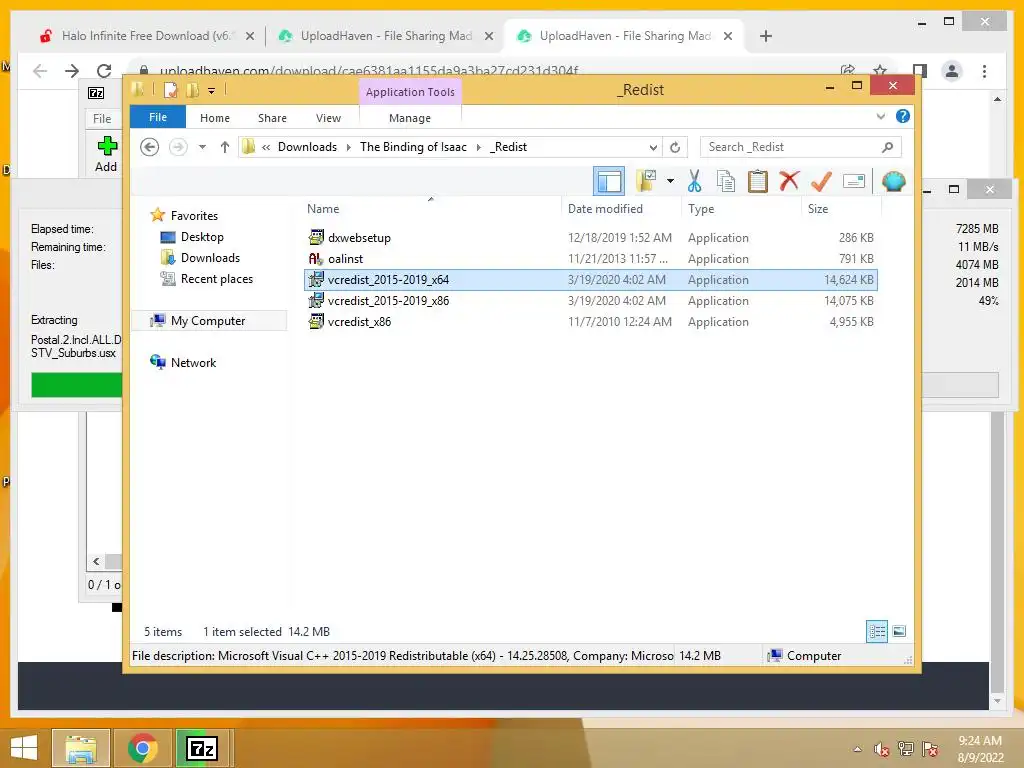Refresh the _Redist folder view
Image resolution: width=1024 pixels, height=768 pixels.
(675, 147)
